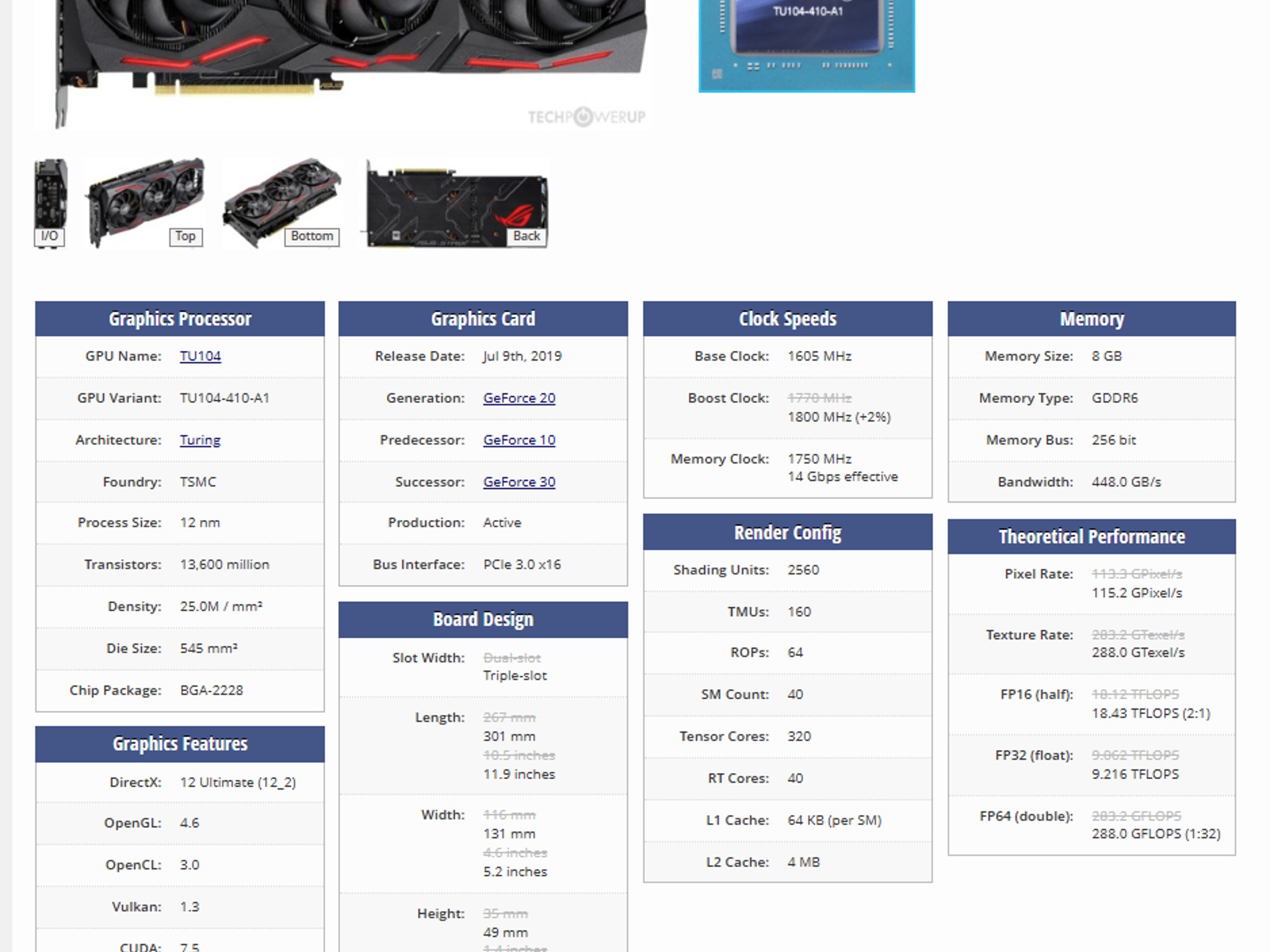Select the Length value 301 mm
This screenshot has width=1270, height=952.
tap(508, 736)
